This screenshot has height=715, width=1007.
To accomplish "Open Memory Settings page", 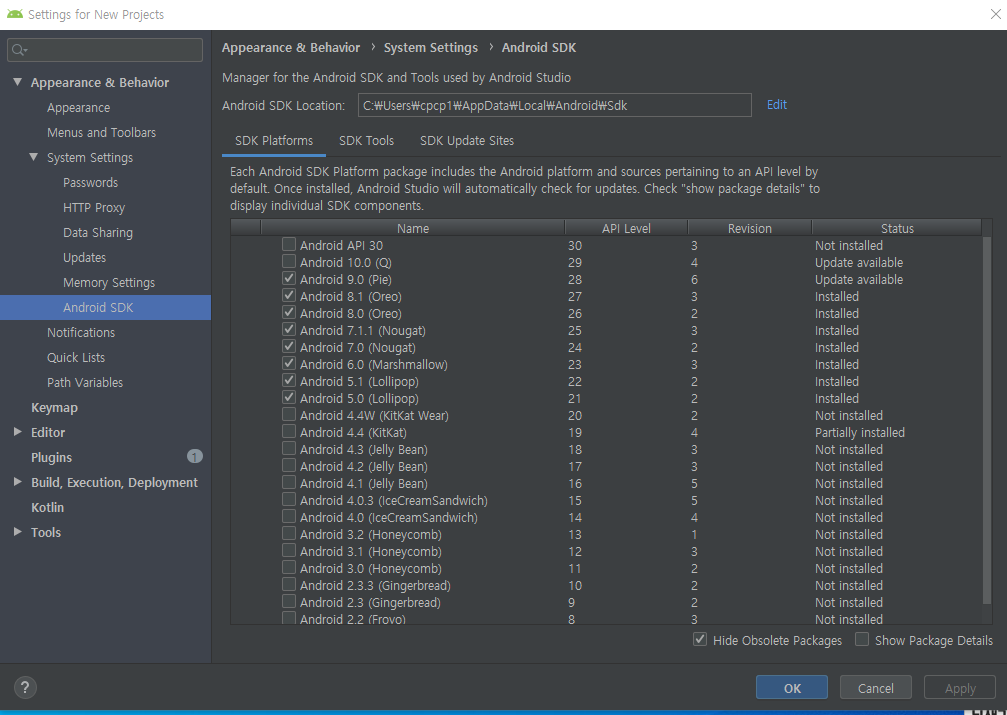I will pyautogui.click(x=109, y=283).
